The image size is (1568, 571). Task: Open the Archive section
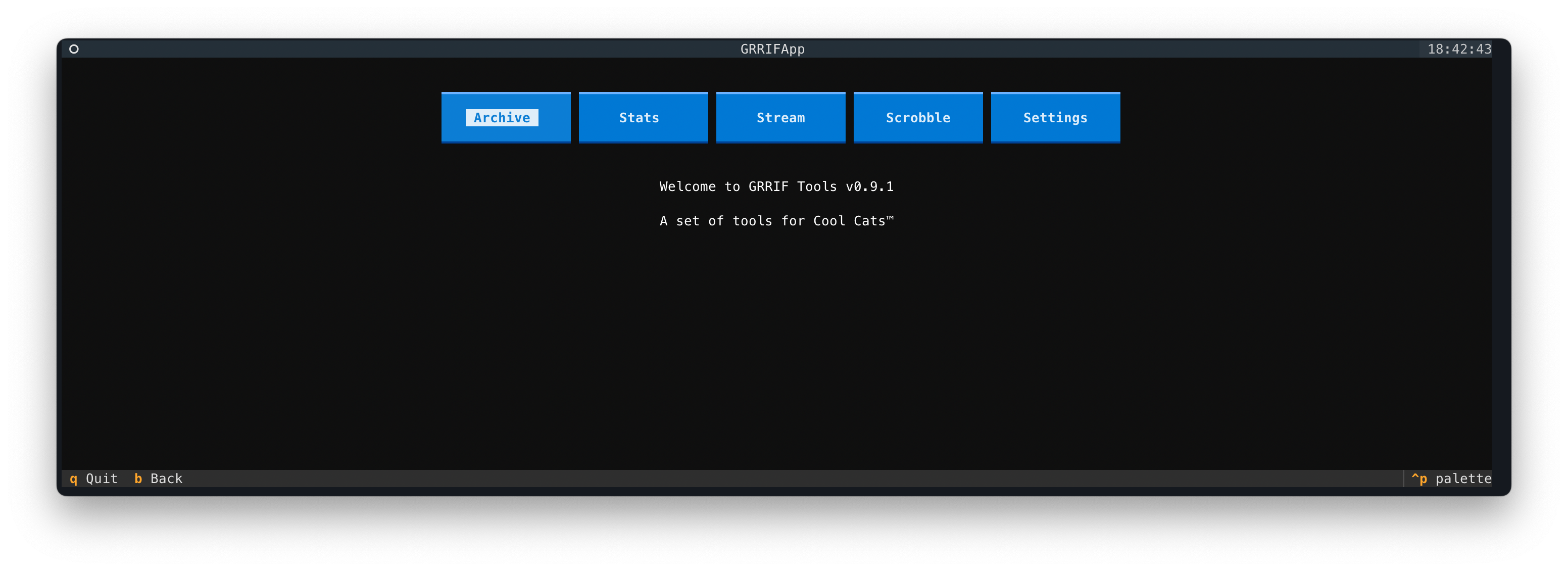pos(505,118)
